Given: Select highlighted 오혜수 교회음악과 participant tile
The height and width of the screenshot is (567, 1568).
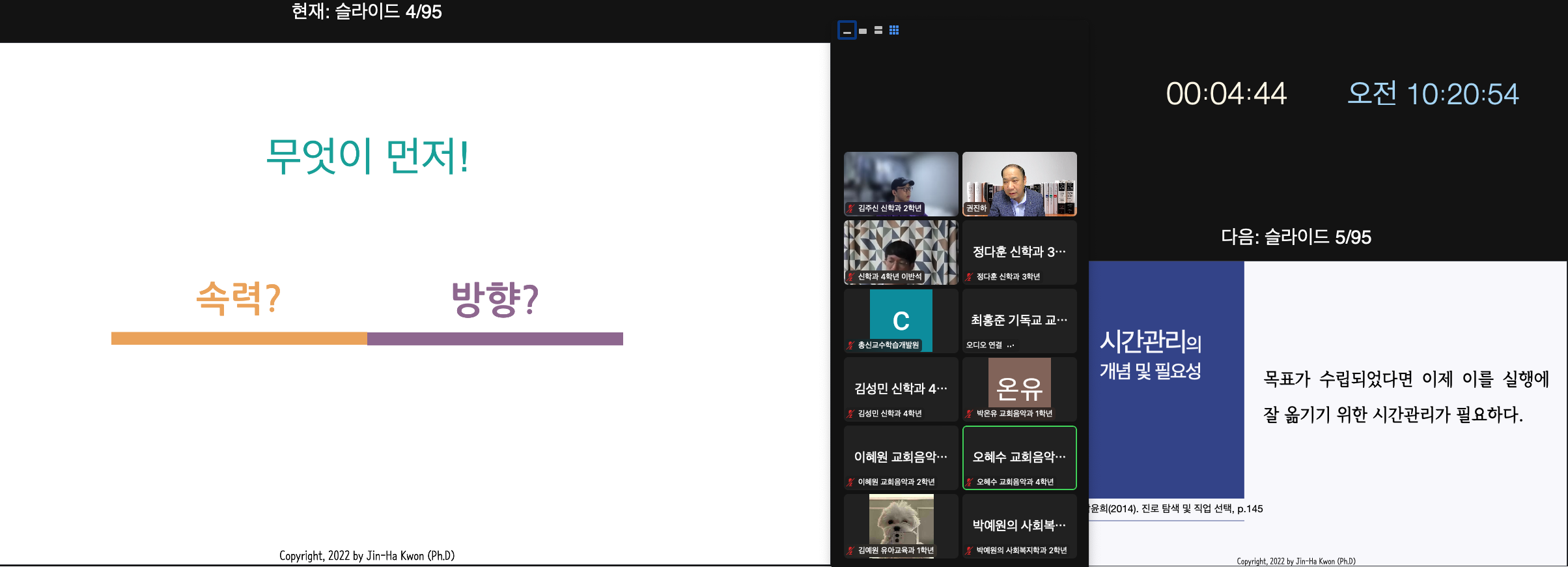Looking at the screenshot, I should (1019, 457).
